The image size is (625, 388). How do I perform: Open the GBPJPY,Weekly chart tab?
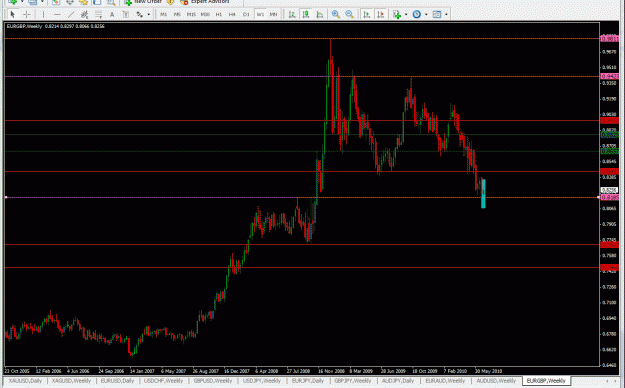coord(354,381)
